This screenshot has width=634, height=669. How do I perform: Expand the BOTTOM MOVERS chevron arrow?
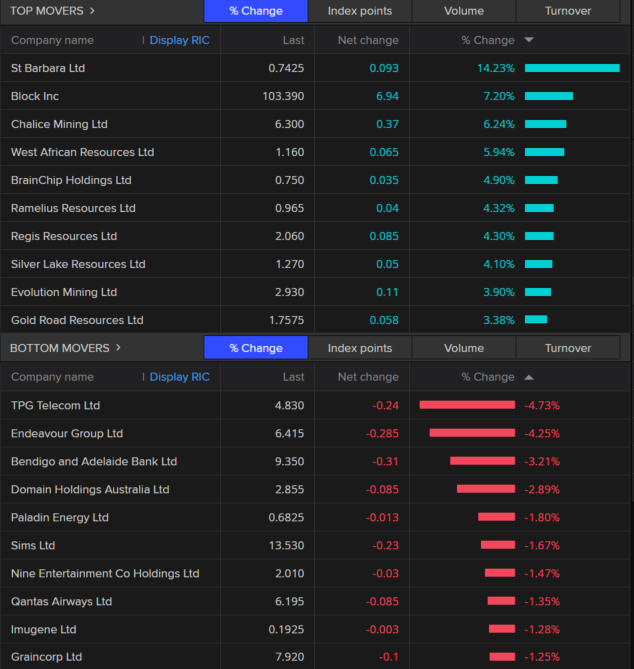tap(118, 348)
